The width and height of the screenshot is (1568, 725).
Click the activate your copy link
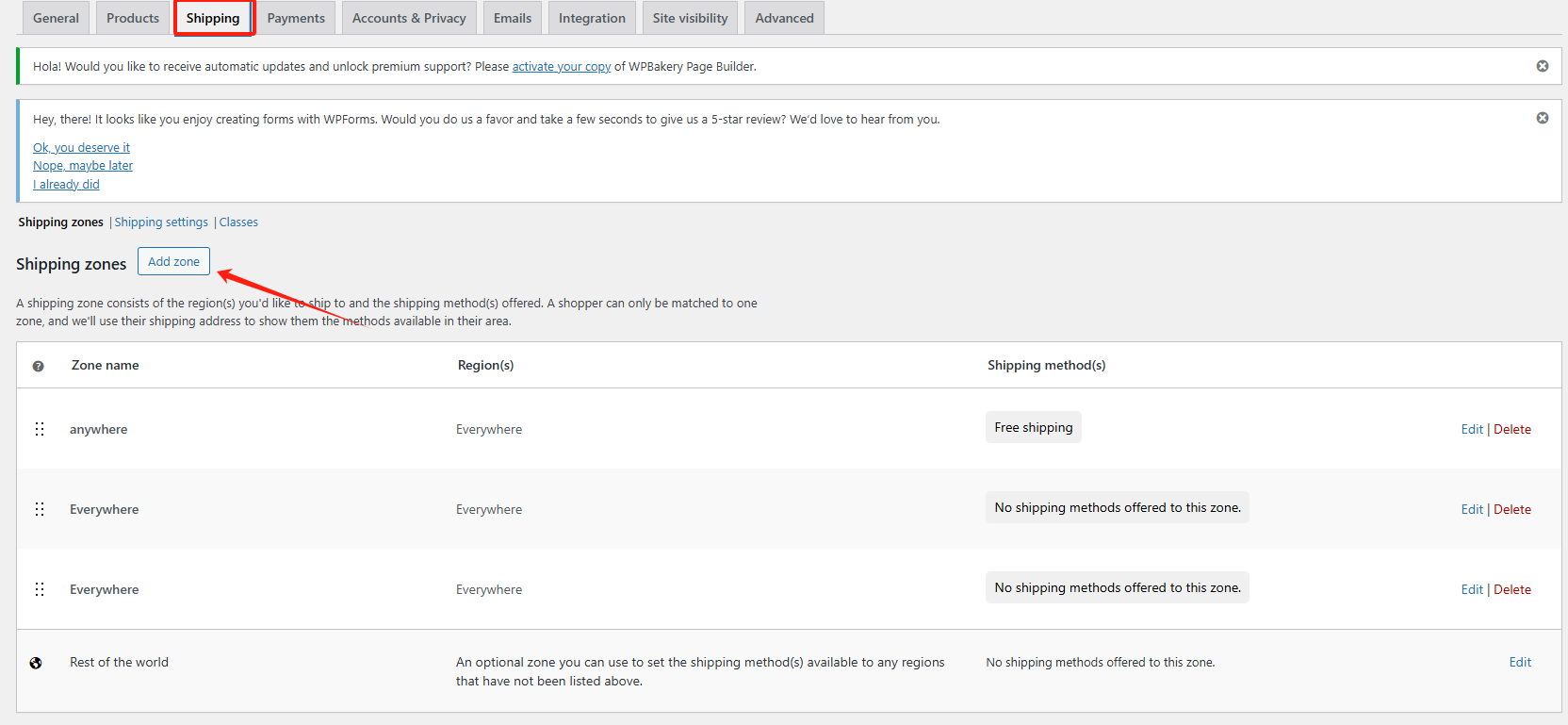[562, 67]
